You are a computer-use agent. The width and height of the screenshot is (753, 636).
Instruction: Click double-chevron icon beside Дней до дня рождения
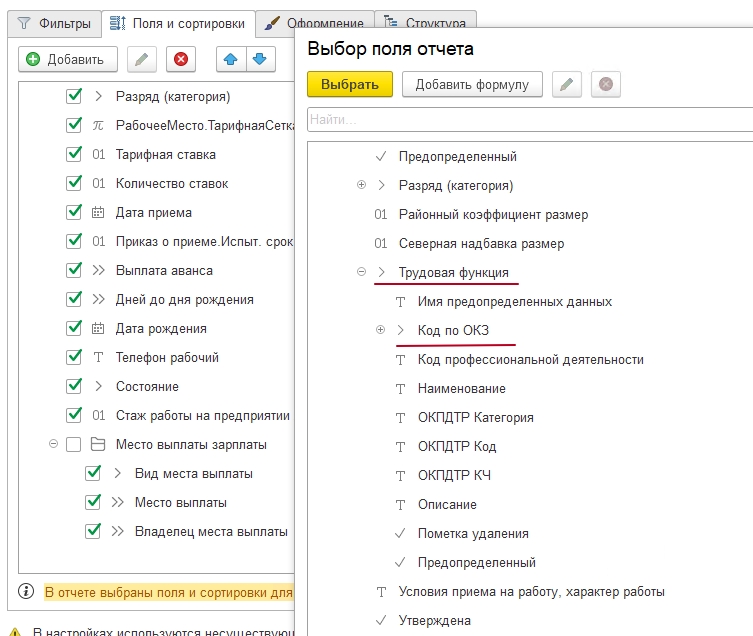(x=98, y=299)
